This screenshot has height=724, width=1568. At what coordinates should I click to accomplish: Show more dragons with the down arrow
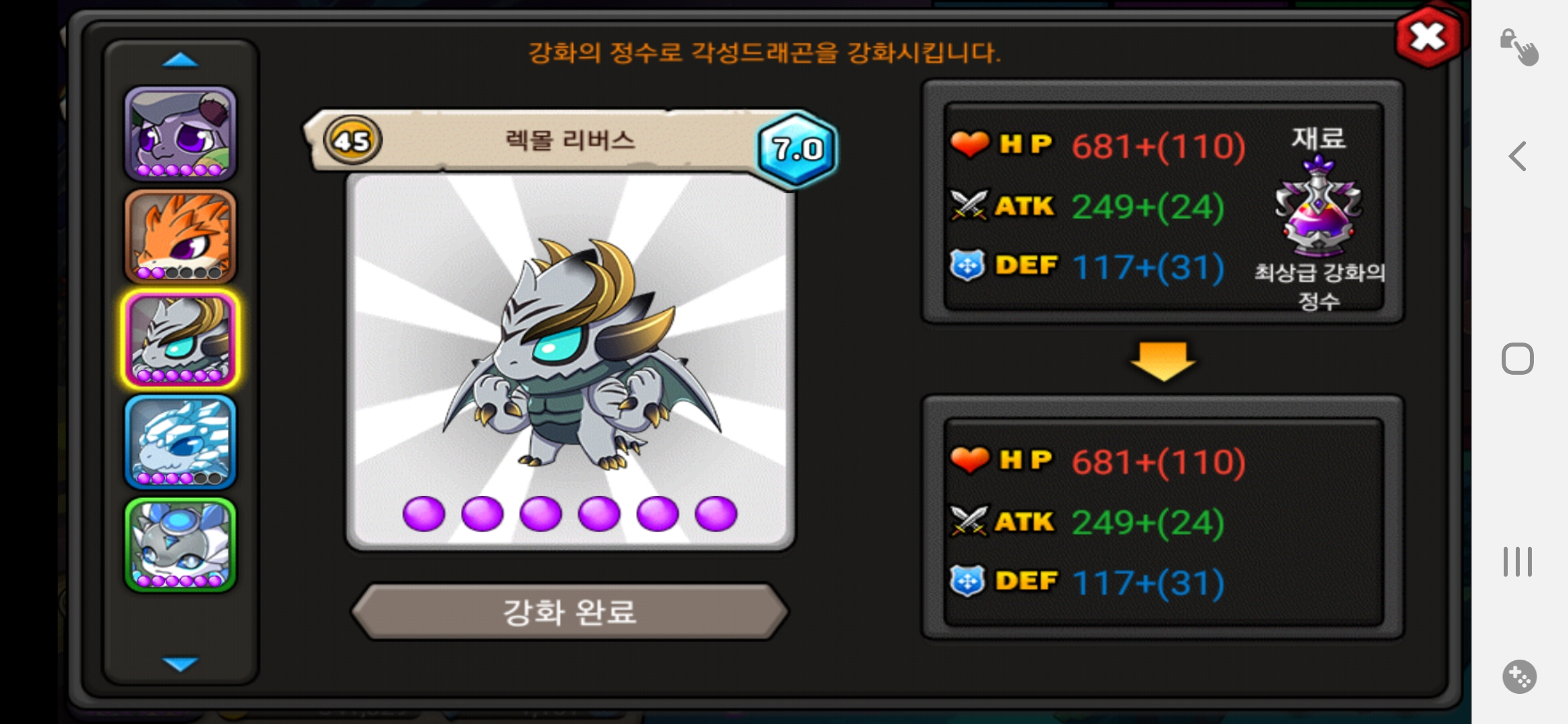pyautogui.click(x=180, y=663)
